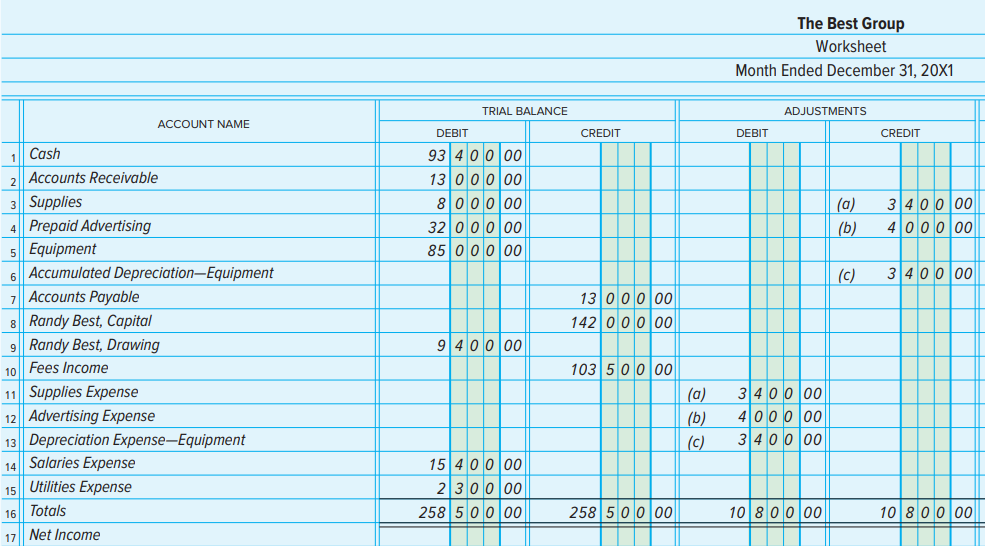Screen dimensions: 985x546
Task: Click Randy Best Capital credit 142,000.00
Action: click(622, 322)
